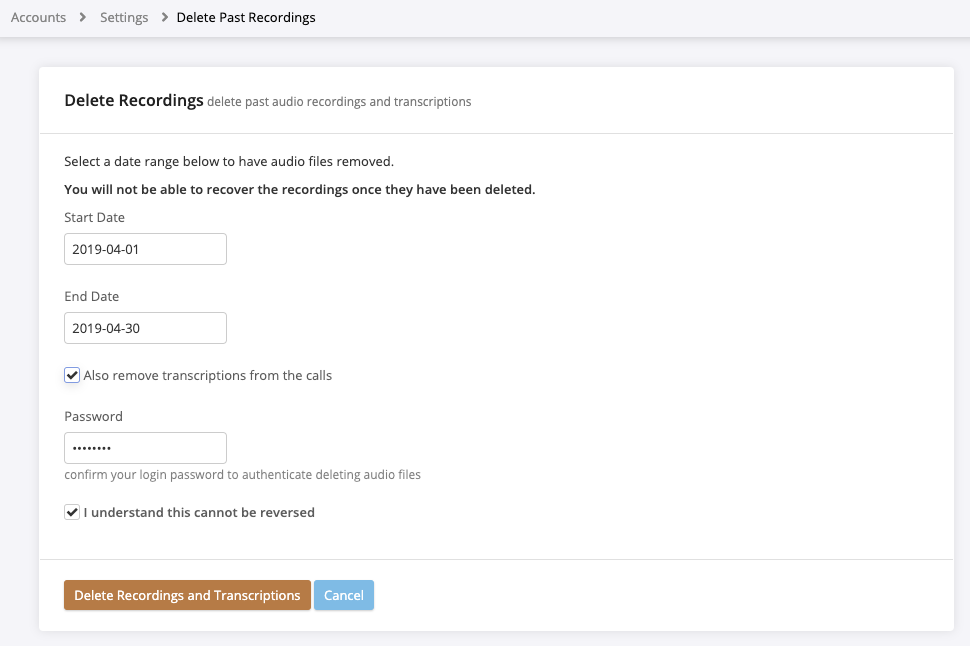This screenshot has height=646, width=970.
Task: Click the chevron arrow after Accounts
Action: coord(83,17)
